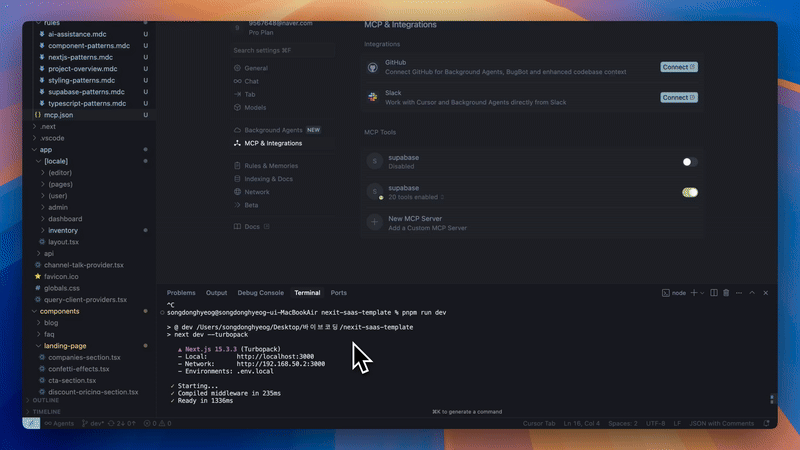Open the Debug Console tab

tap(260, 293)
